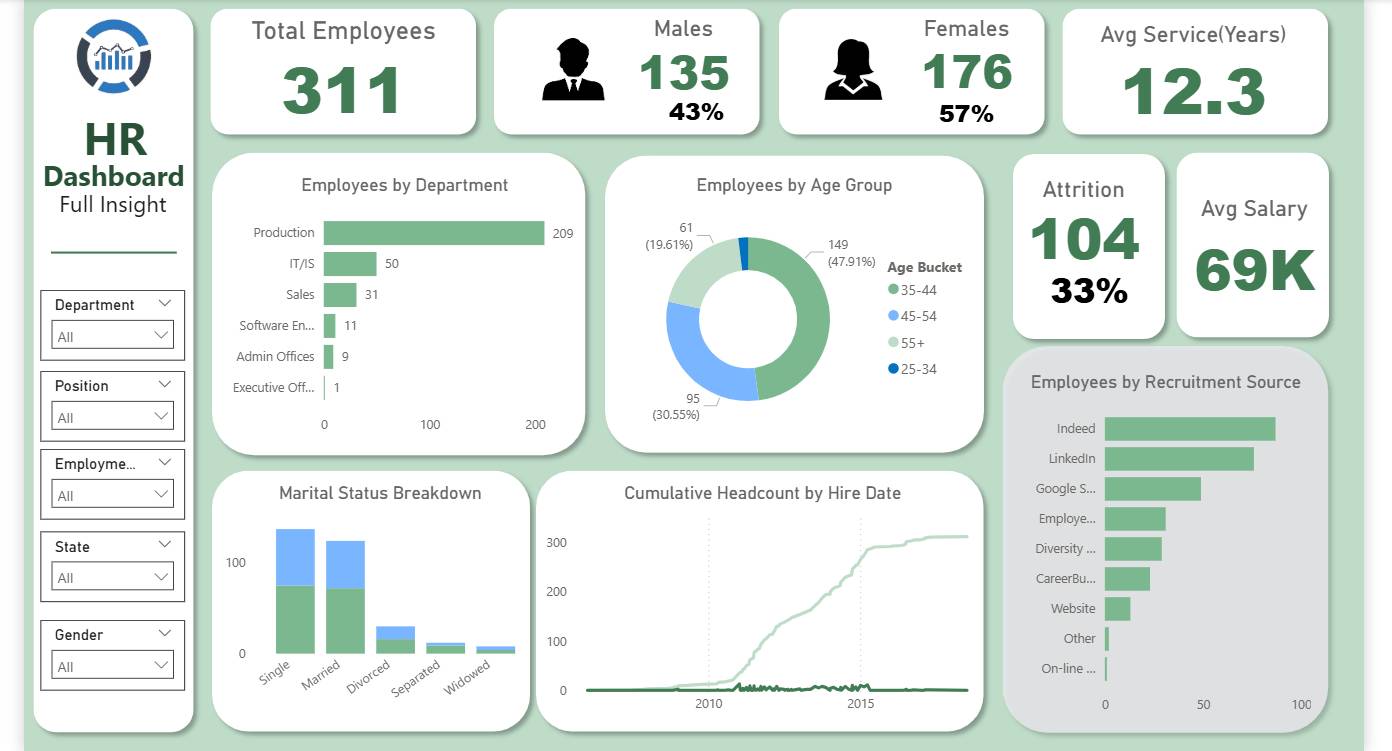Click the CareerBuilder recruitment source bar
1392x751 pixels.
(x=1127, y=579)
